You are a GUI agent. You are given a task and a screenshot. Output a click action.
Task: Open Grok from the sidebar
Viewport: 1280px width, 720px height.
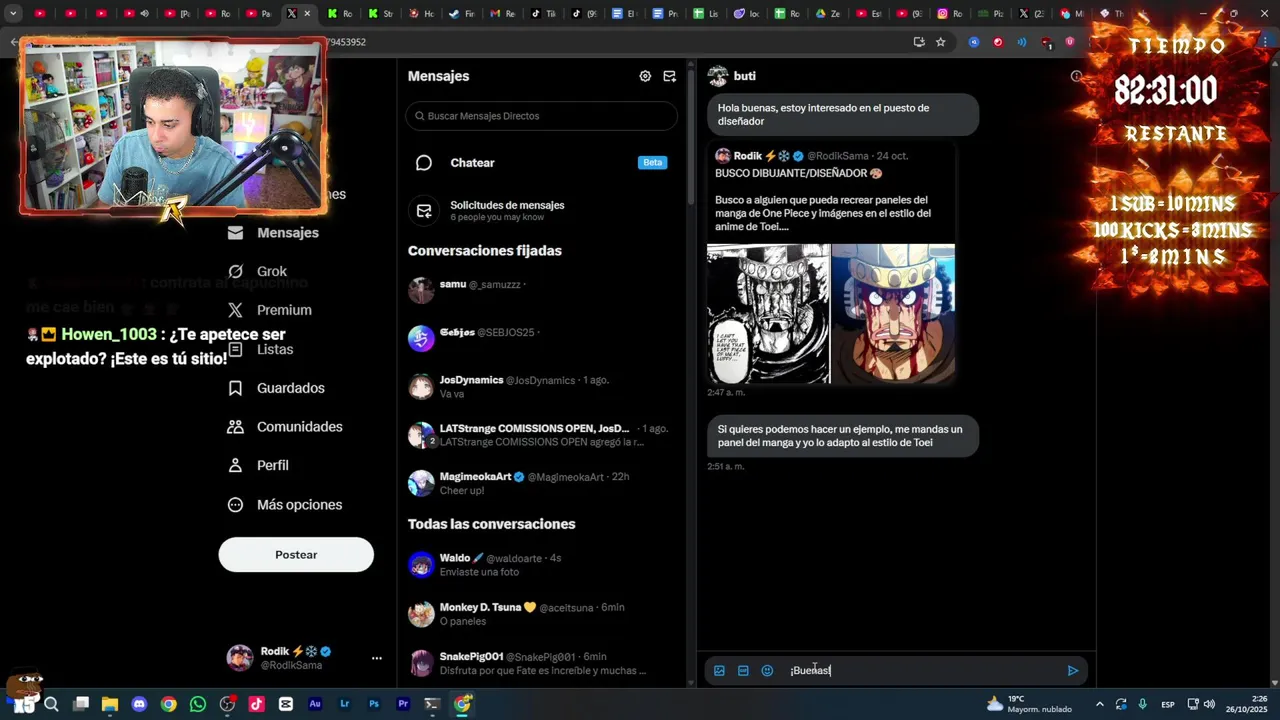pyautogui.click(x=257, y=272)
